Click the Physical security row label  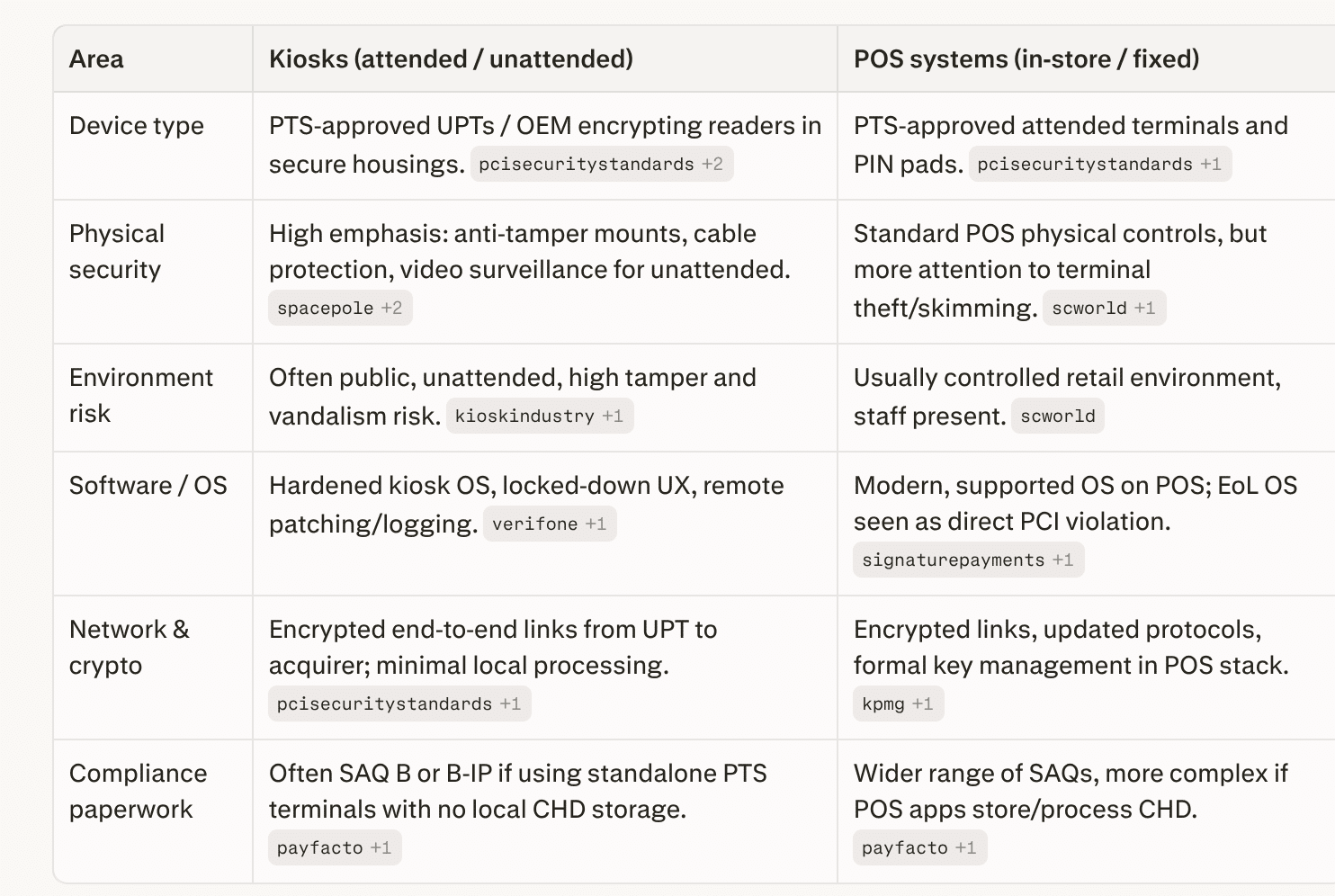117,252
